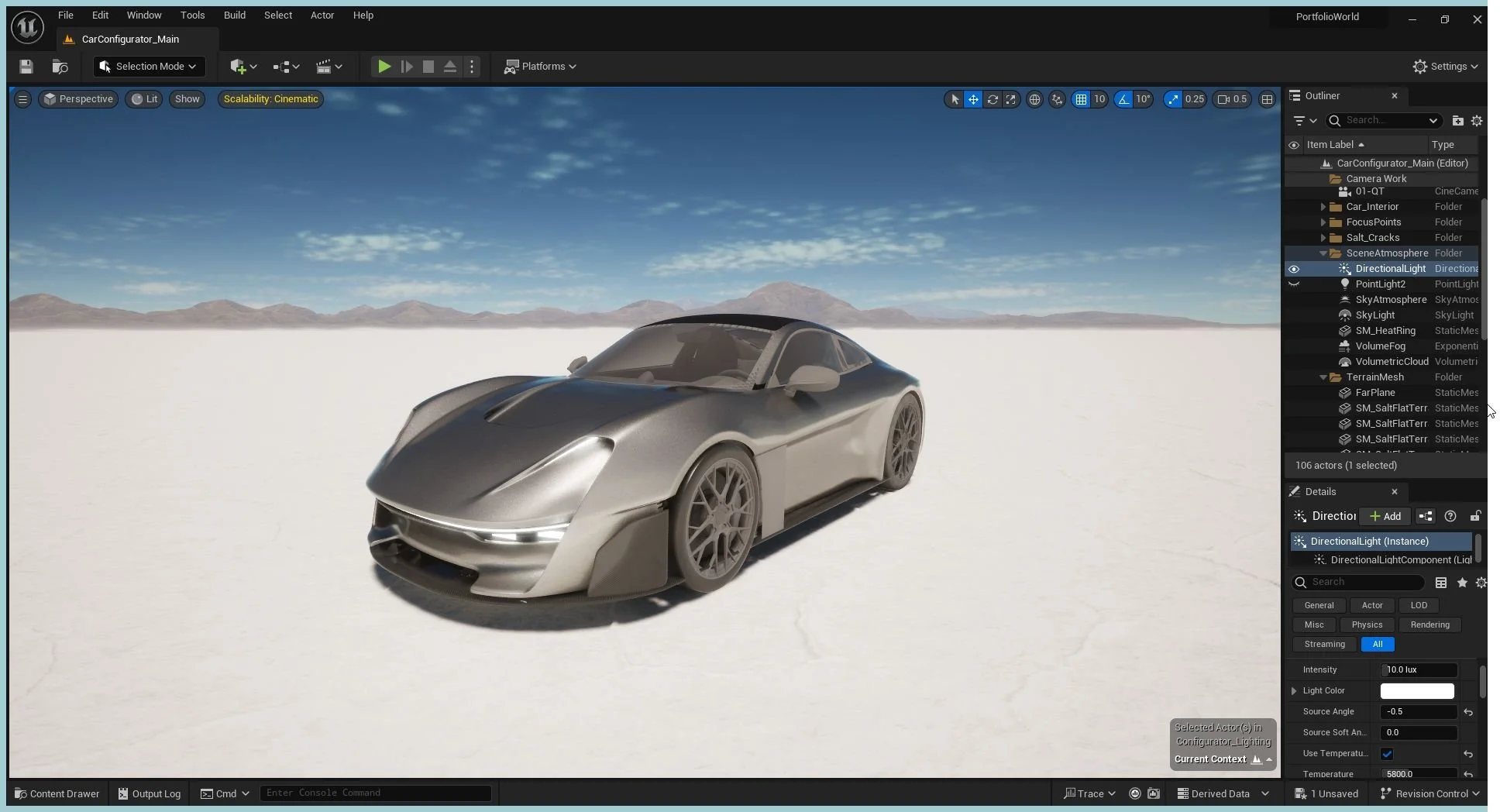Click the Browse content folder icon in the toolbar
The width and height of the screenshot is (1500, 812).
point(60,67)
